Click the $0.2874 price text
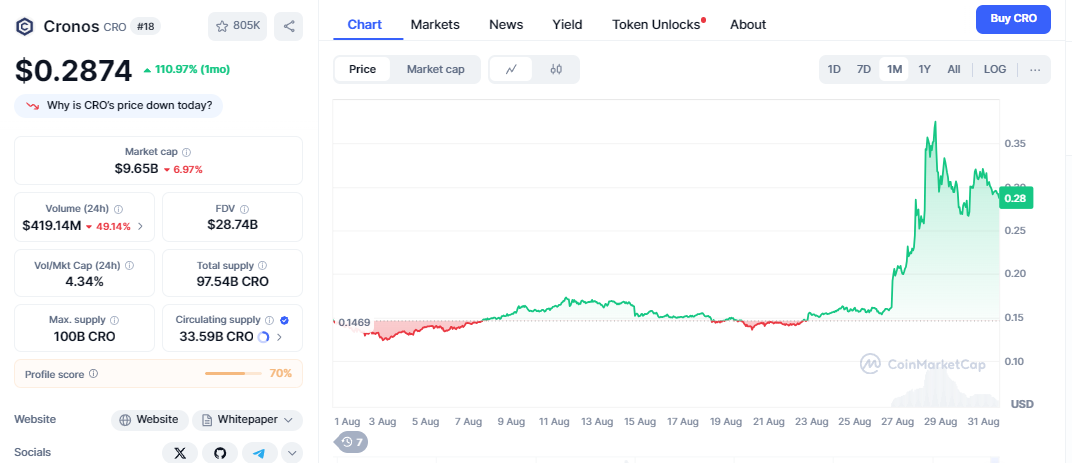Viewport: 1072px width, 463px height. tap(74, 70)
